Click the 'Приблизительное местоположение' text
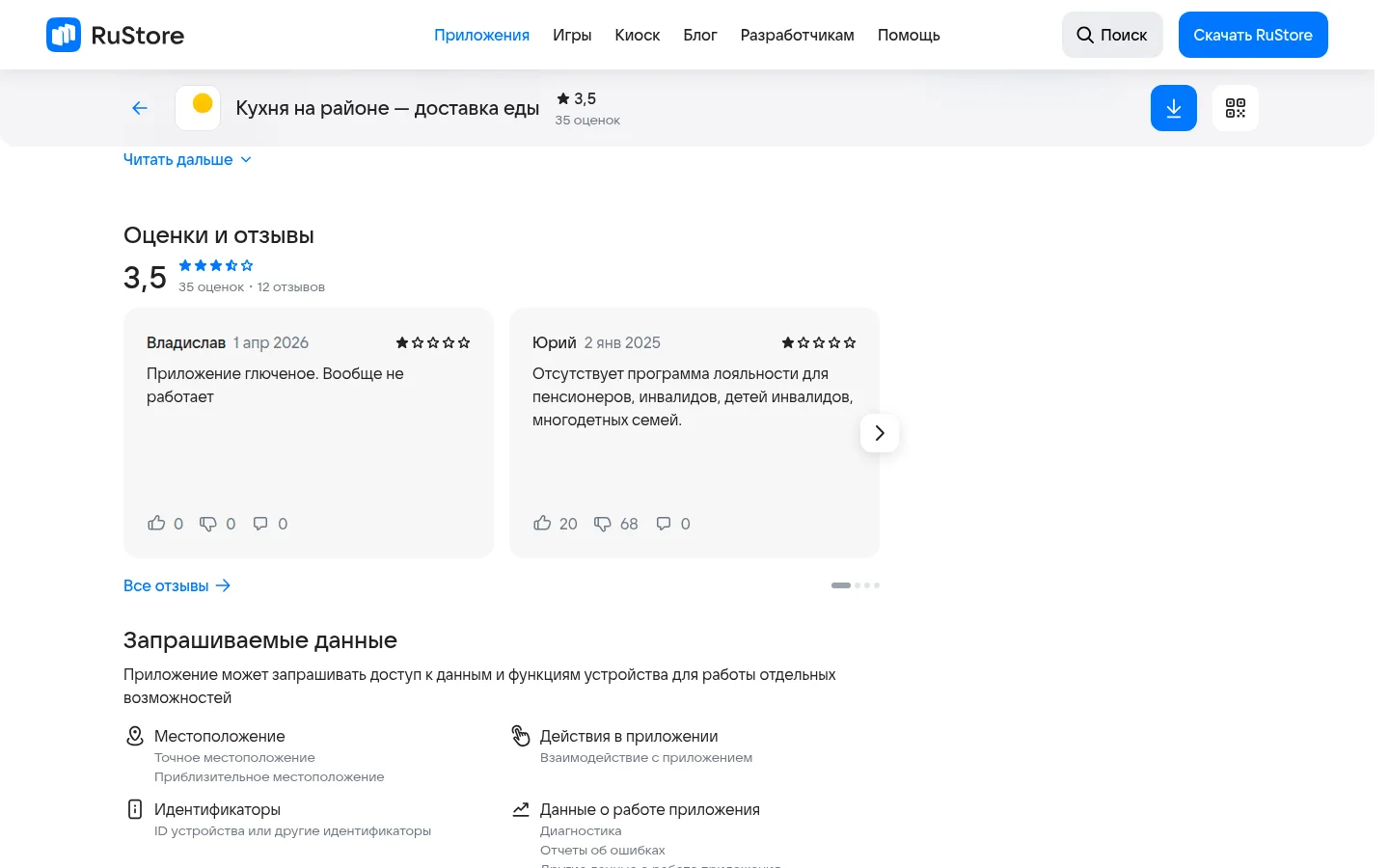Viewport: 1389px width, 868px height. 269,777
